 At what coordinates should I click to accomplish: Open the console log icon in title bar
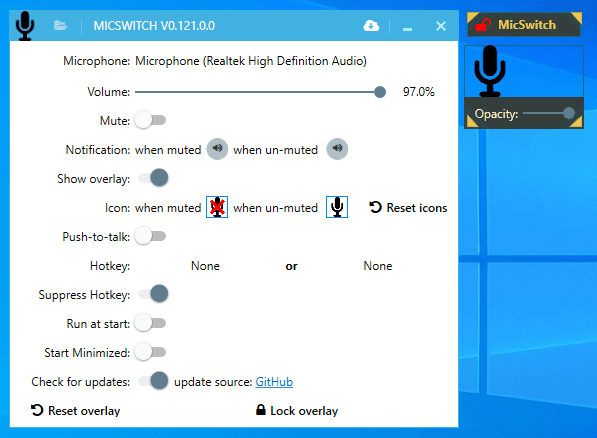[60, 26]
